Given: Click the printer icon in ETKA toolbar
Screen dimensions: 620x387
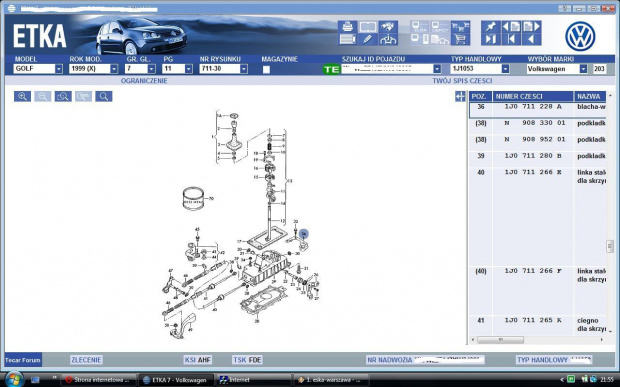Looking at the screenshot, I should pyautogui.click(x=347, y=26).
